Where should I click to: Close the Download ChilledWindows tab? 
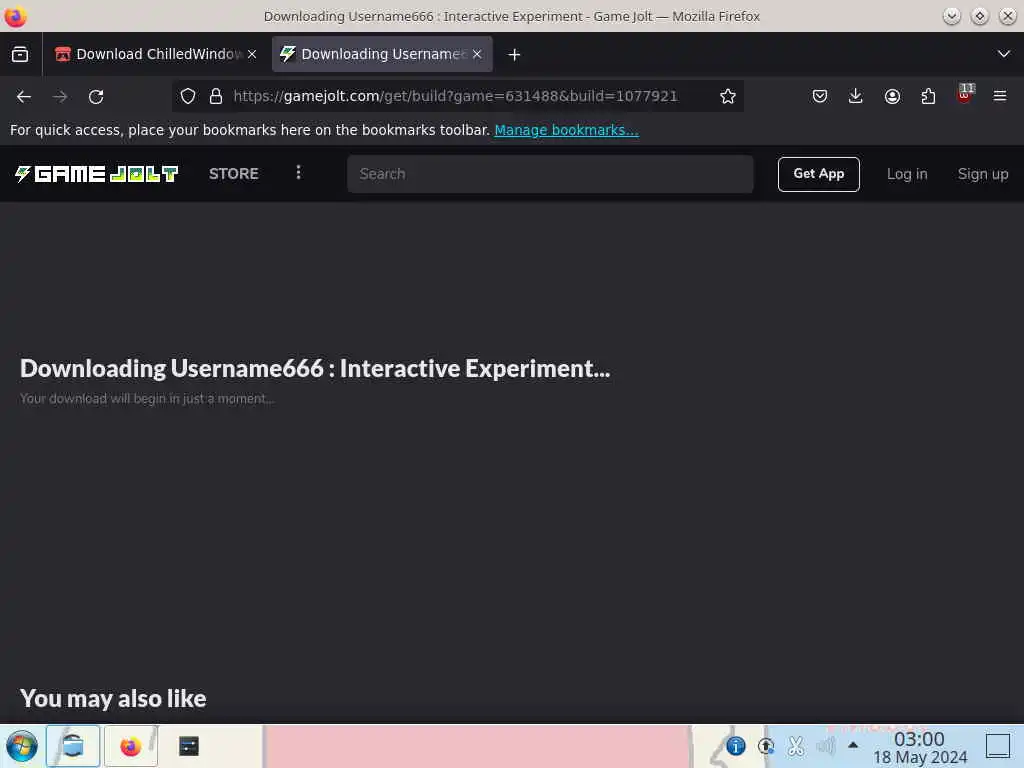point(252,54)
